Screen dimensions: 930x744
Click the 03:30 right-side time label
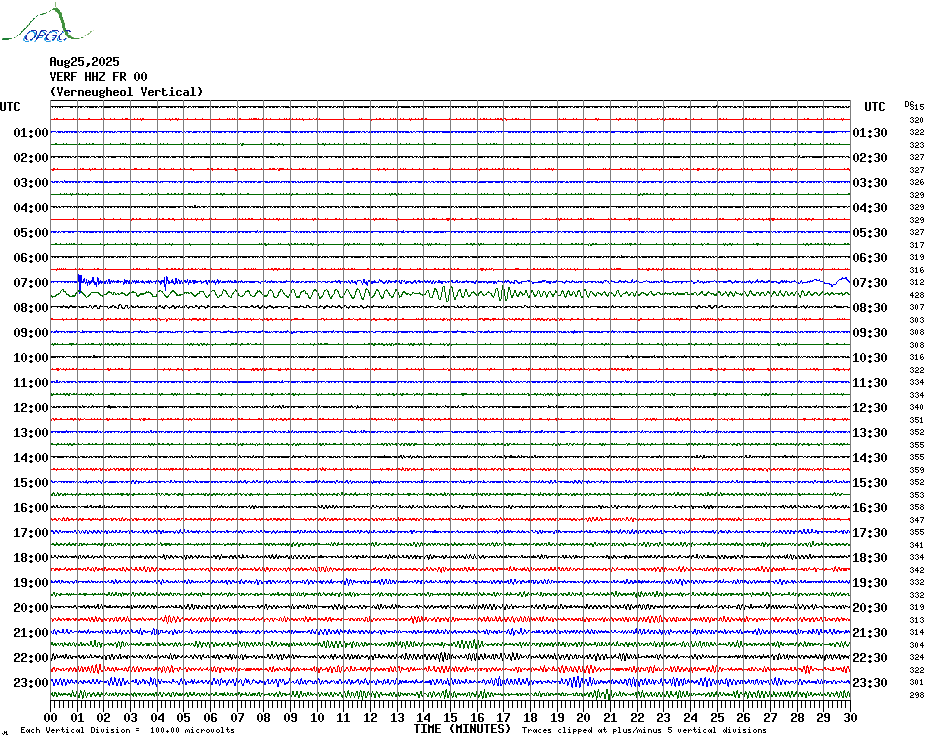tap(870, 183)
